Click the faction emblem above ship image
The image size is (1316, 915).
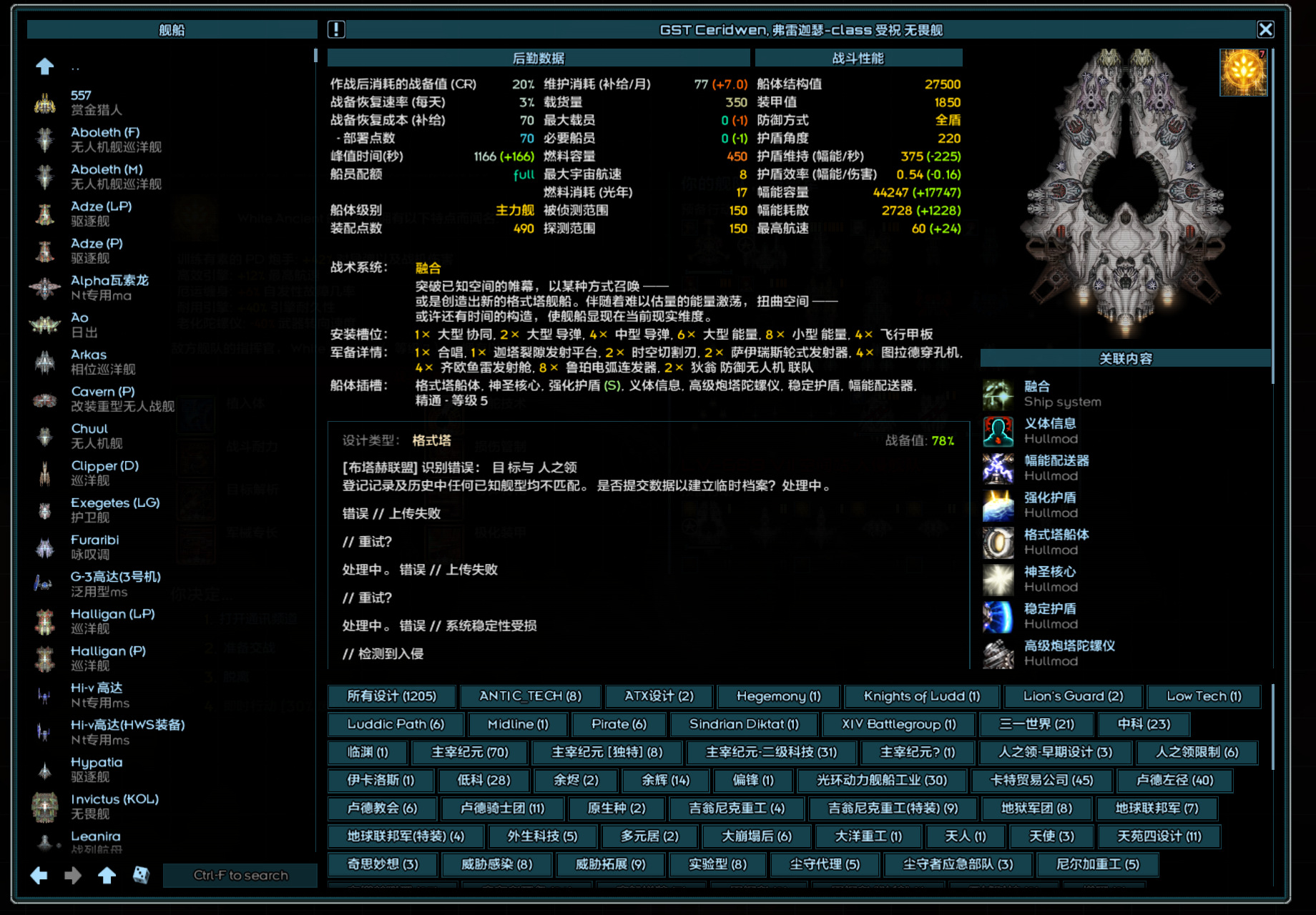click(x=1243, y=73)
